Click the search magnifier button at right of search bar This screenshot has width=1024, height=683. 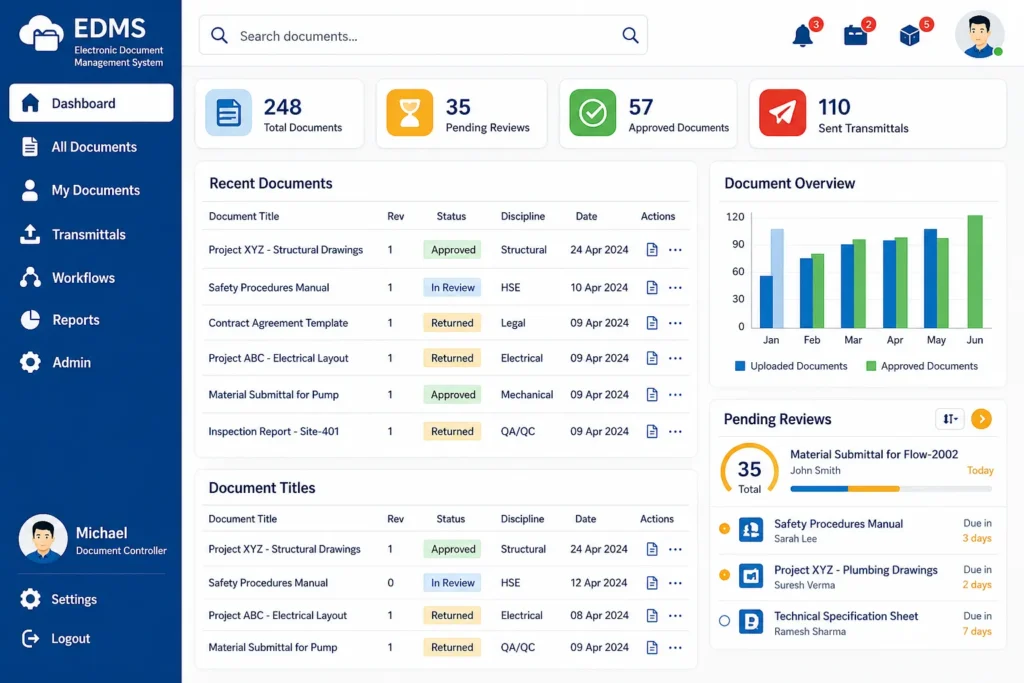click(630, 35)
